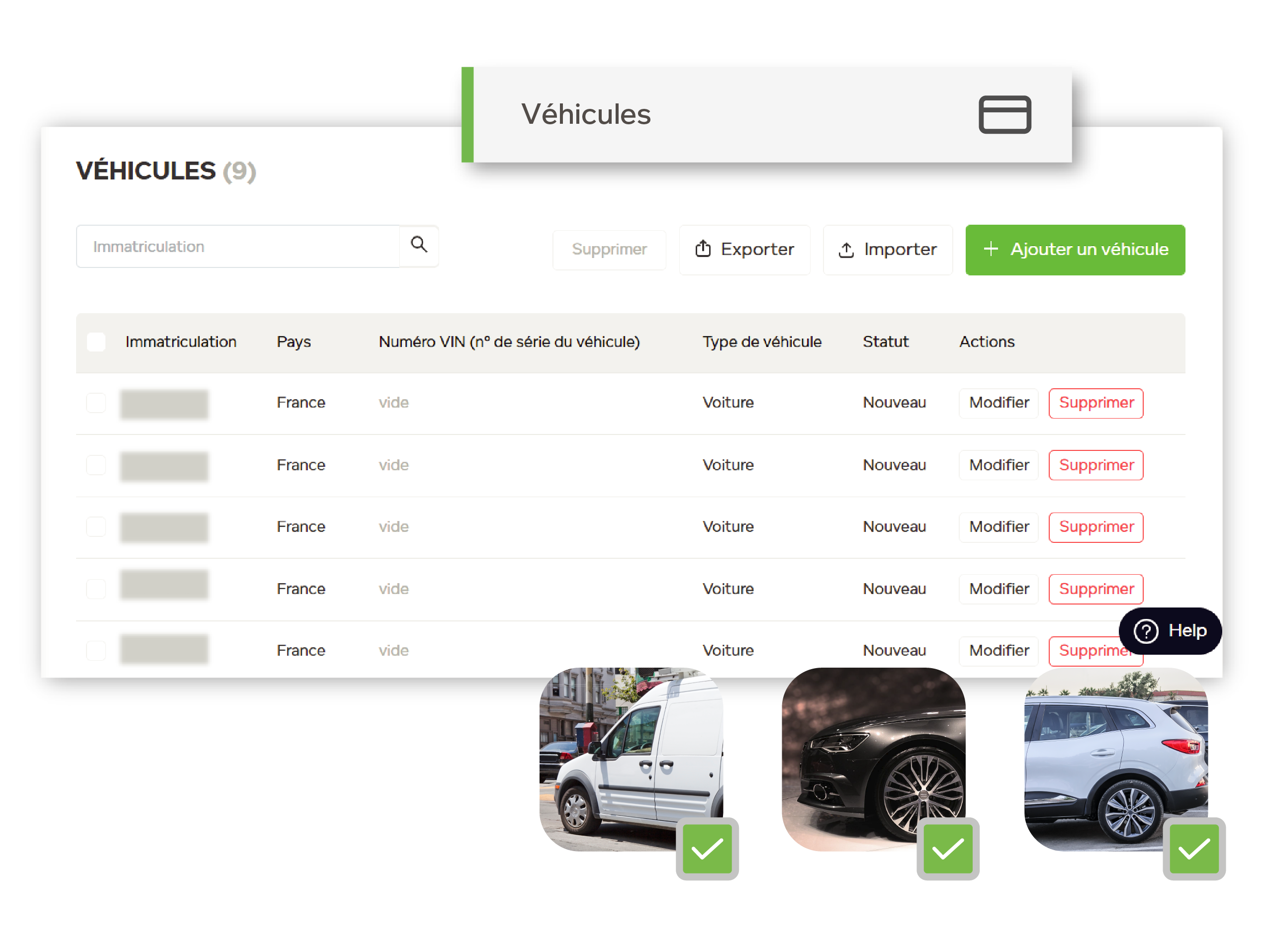1273x952 pixels.
Task: Click green checkmark under black car photo
Action: pos(947,849)
